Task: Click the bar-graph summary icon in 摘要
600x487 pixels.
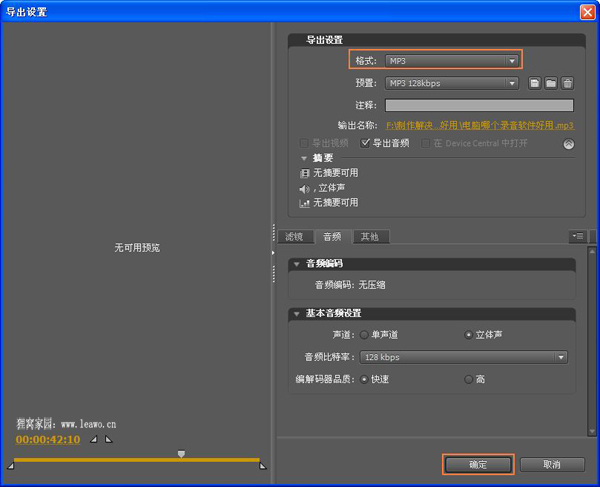Action: pyautogui.click(x=304, y=204)
